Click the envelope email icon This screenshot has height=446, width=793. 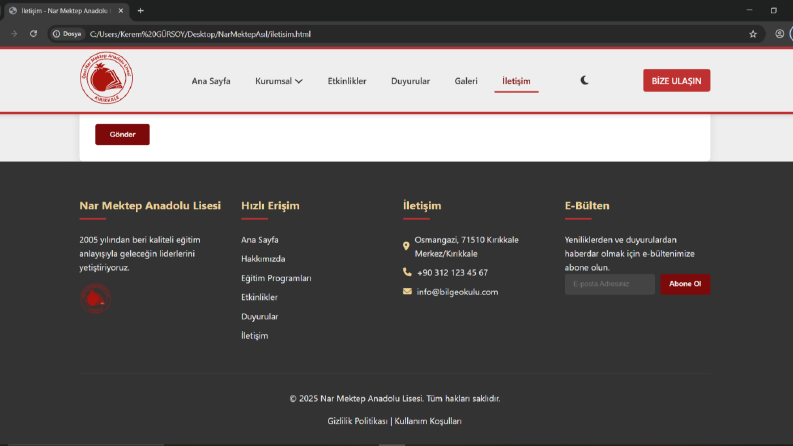pyautogui.click(x=407, y=291)
